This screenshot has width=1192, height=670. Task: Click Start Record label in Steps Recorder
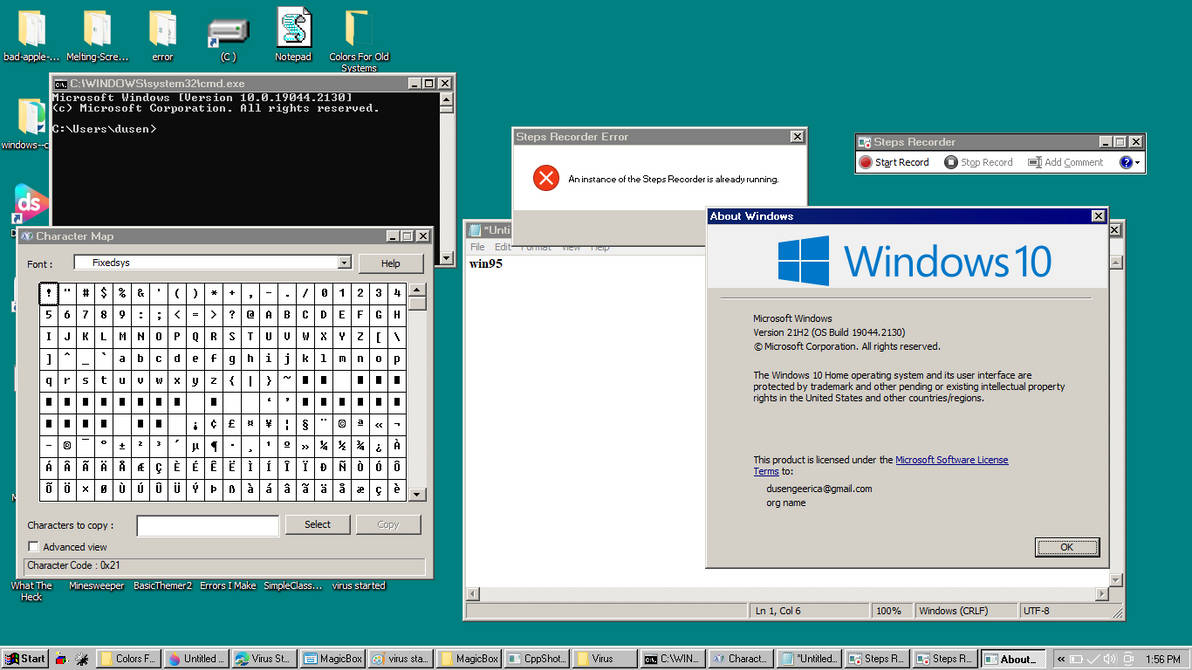pyautogui.click(x=902, y=162)
